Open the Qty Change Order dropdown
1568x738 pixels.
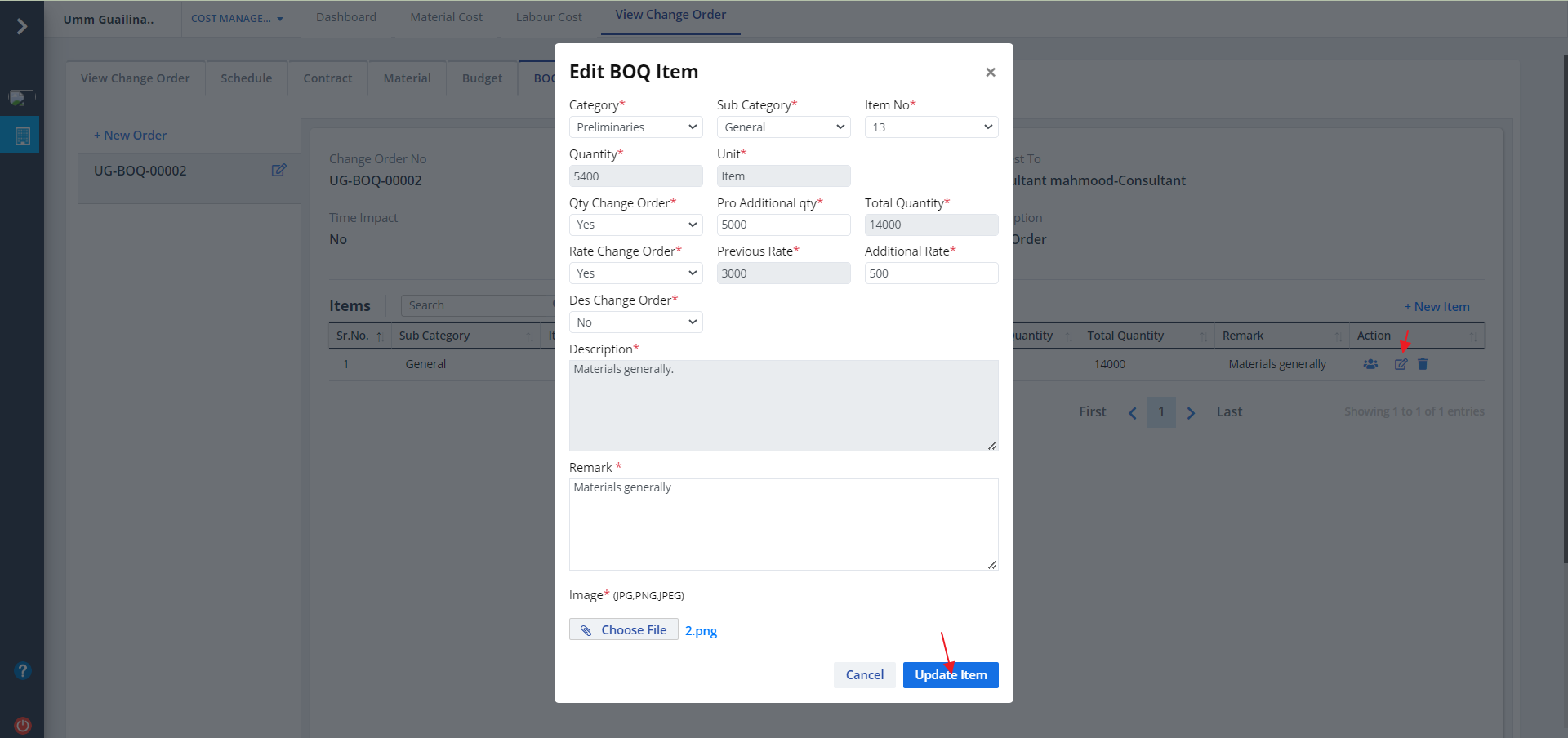(635, 225)
